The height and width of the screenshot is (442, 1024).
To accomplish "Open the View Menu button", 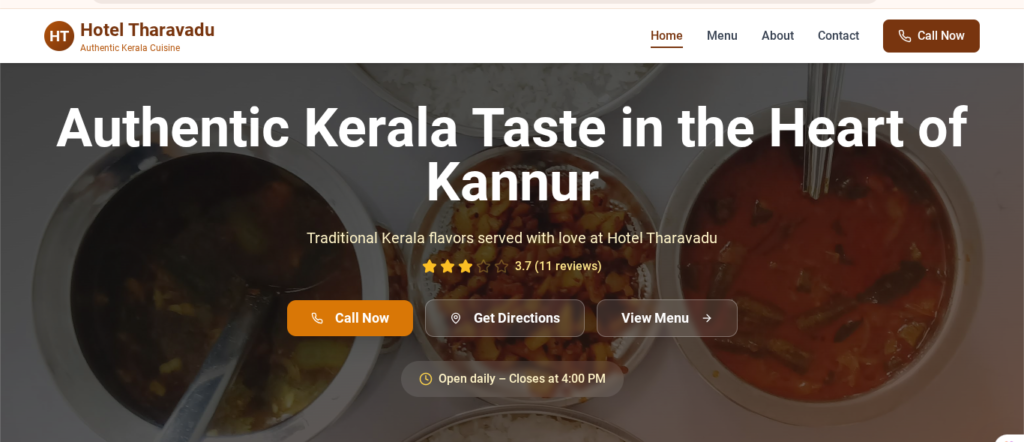I will pos(667,318).
